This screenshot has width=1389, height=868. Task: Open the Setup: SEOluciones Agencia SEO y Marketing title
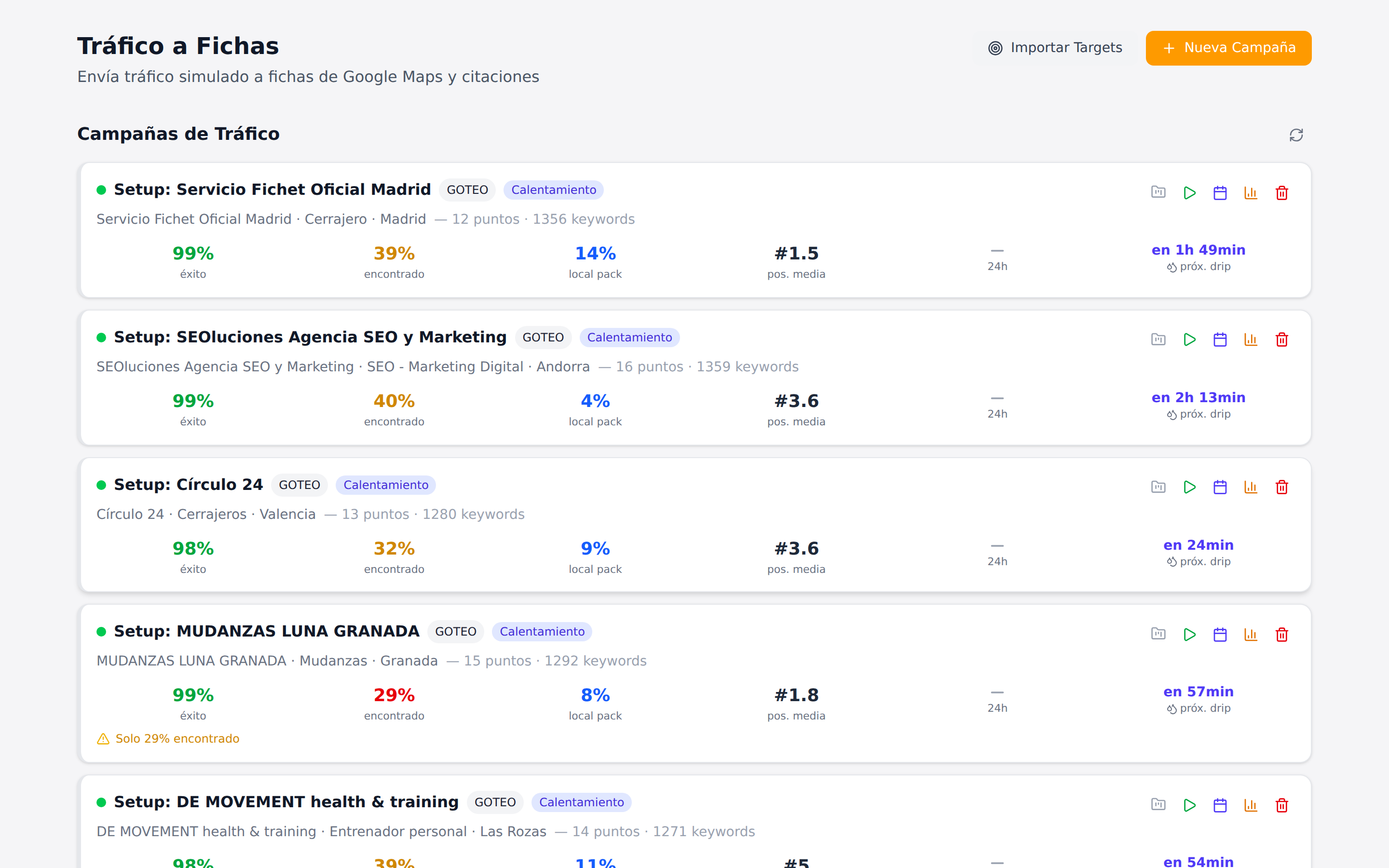[x=310, y=337]
